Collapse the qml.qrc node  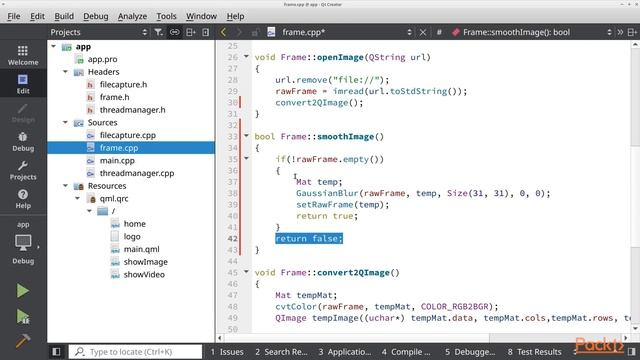(x=78, y=198)
